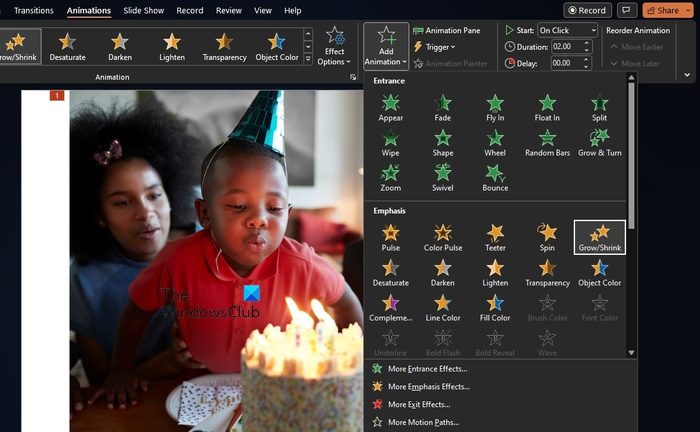Viewport: 700px width, 432px height.
Task: Click the Delay input field
Action: tap(567, 63)
